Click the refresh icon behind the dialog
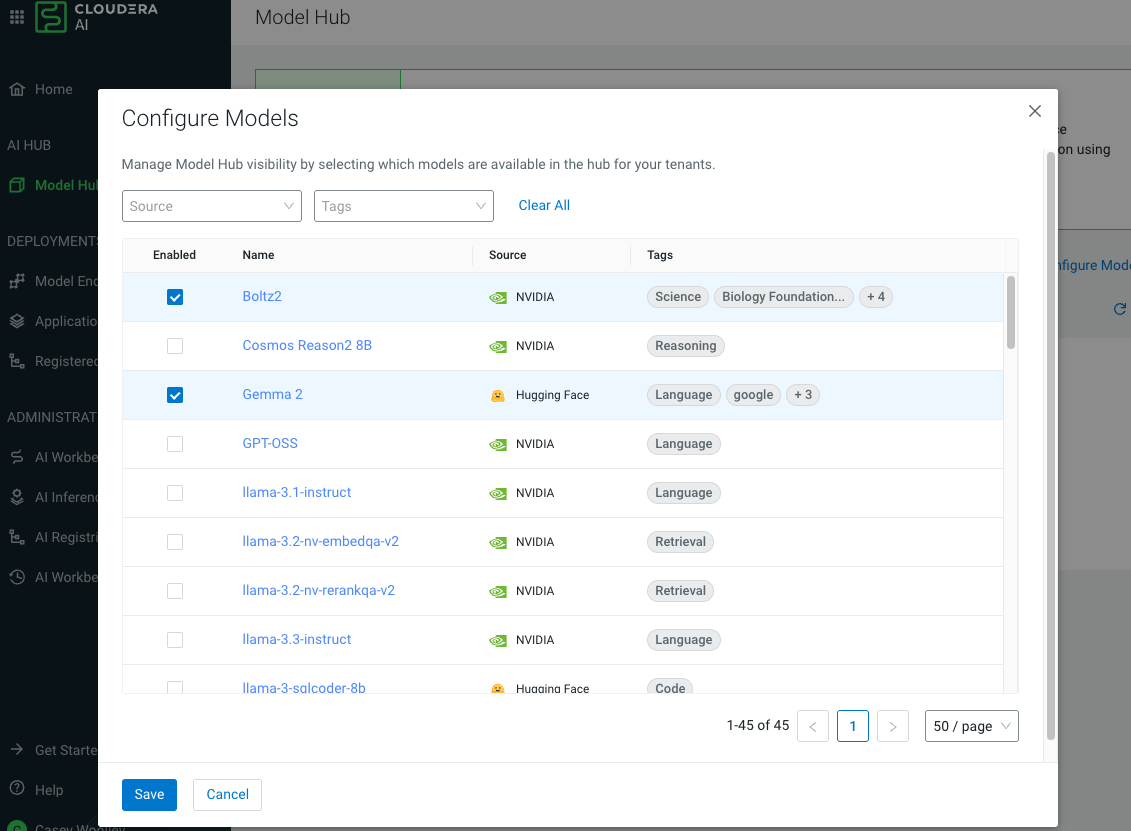This screenshot has width=1131, height=831. point(1119,309)
